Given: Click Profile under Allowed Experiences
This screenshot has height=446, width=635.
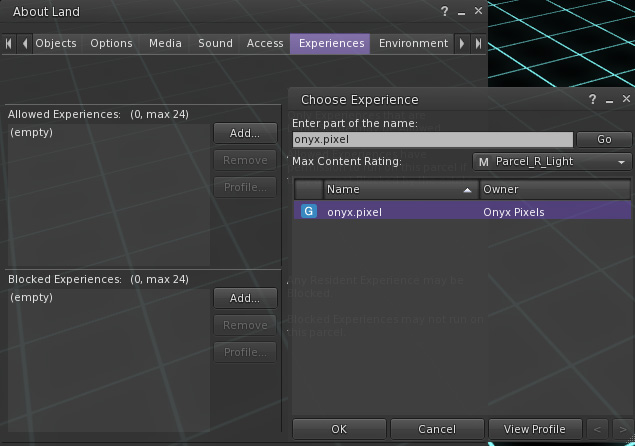Looking at the screenshot, I should [245, 187].
